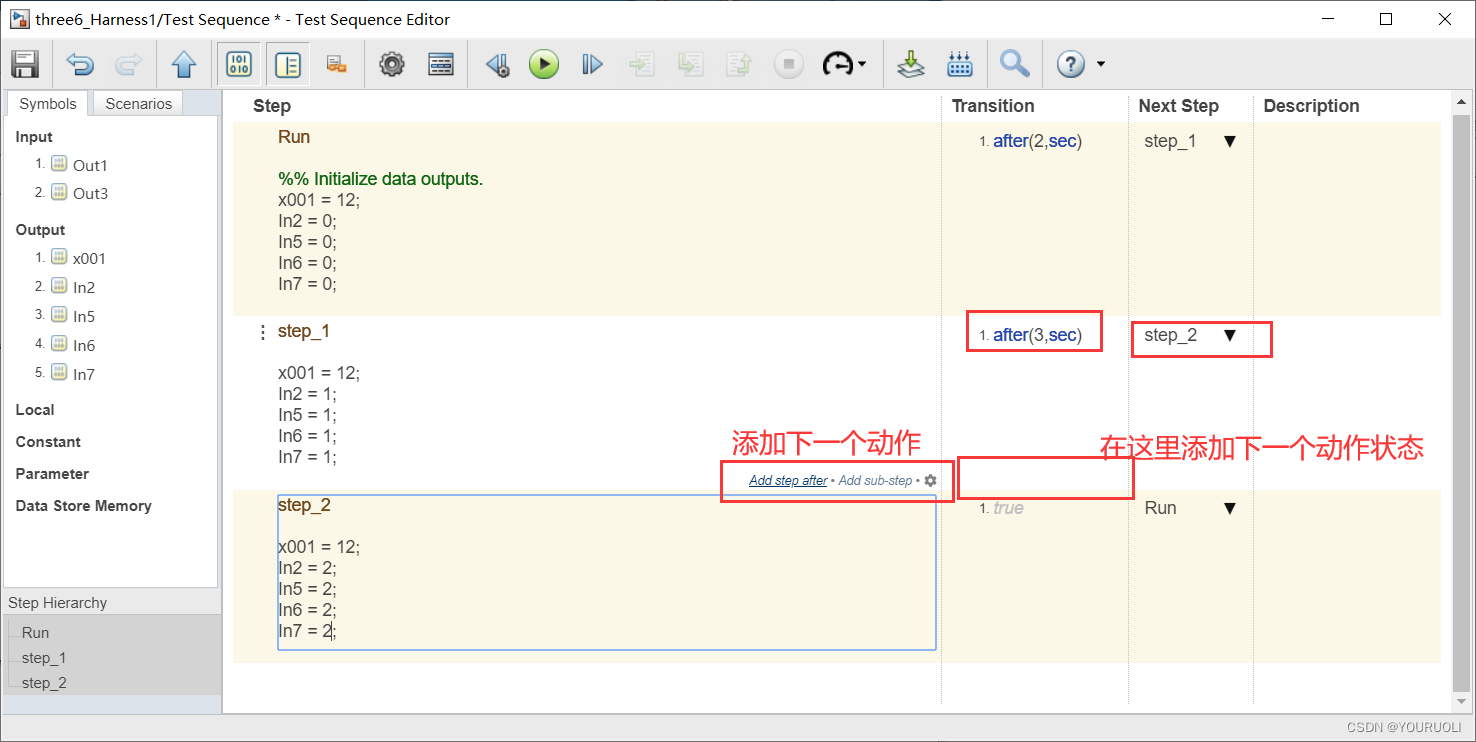Open the find/search tool
This screenshot has height=742, width=1476.
[1014, 63]
